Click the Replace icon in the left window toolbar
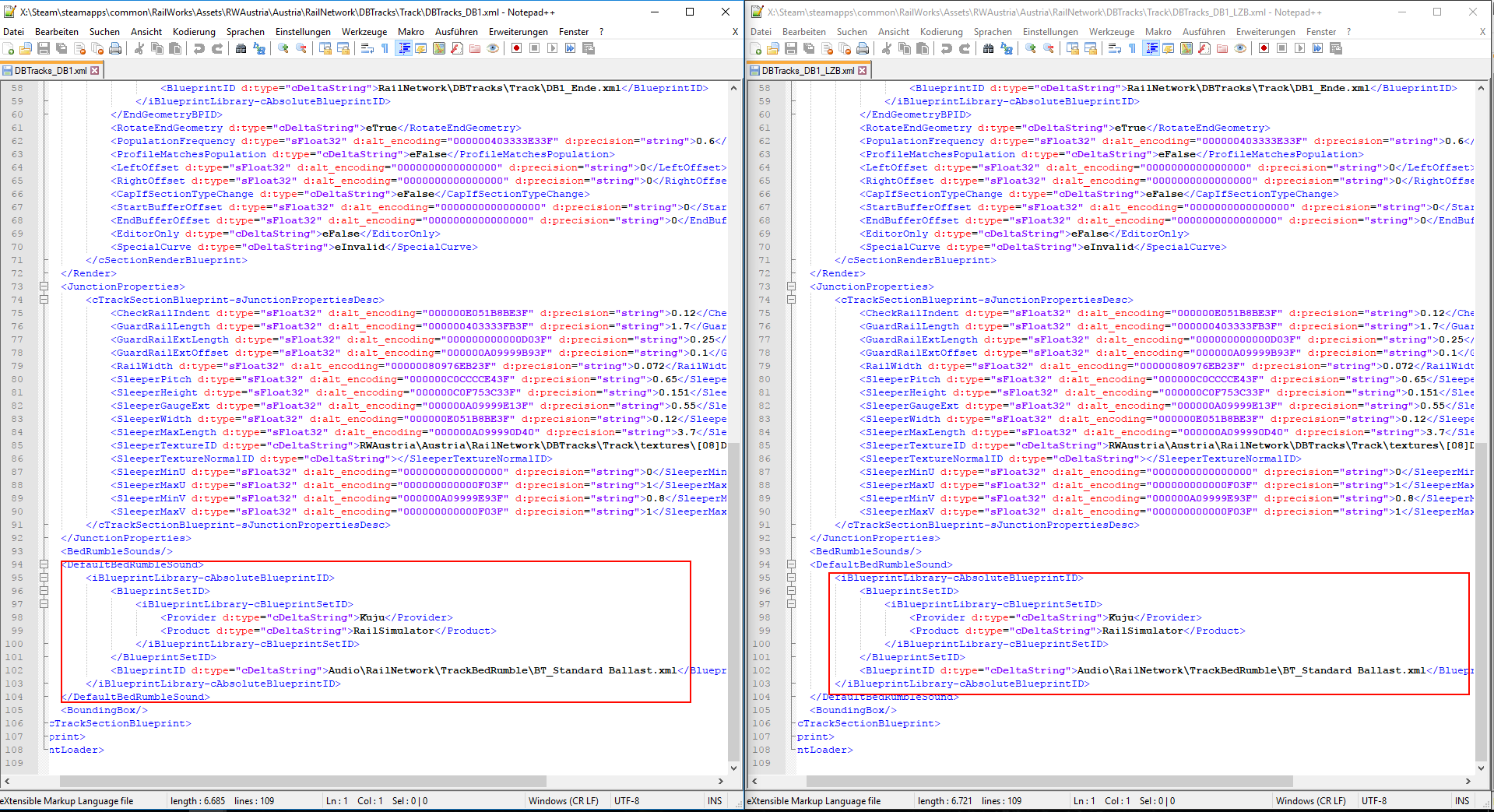Screen dimensions: 1494x812 tap(259, 48)
